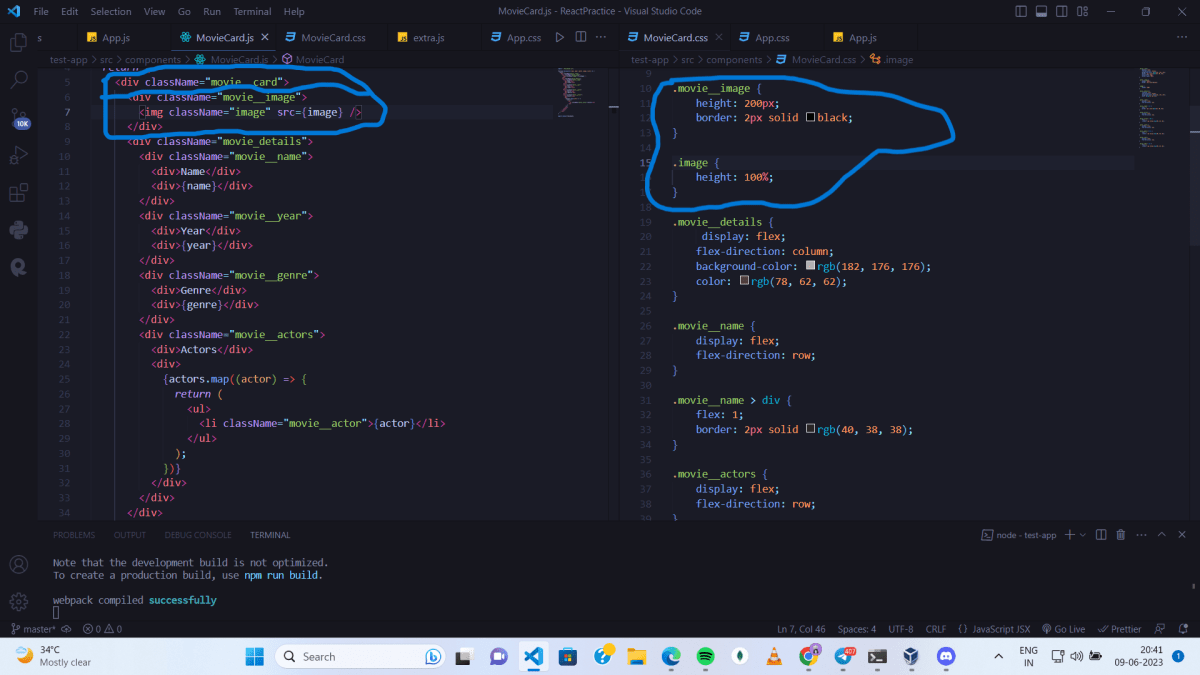Open rgb(40, 38, 38) border color swatch
Viewport: 1200px width, 675px height.
click(810, 429)
